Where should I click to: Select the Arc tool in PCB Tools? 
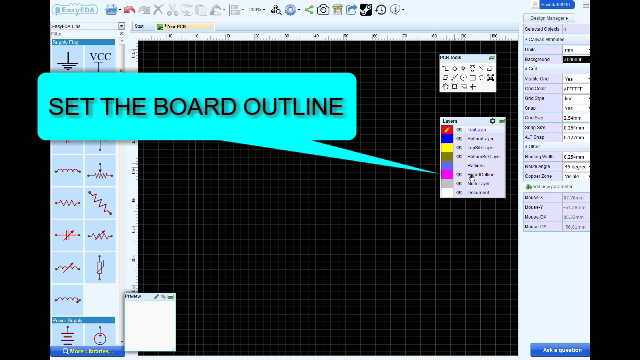(x=463, y=77)
